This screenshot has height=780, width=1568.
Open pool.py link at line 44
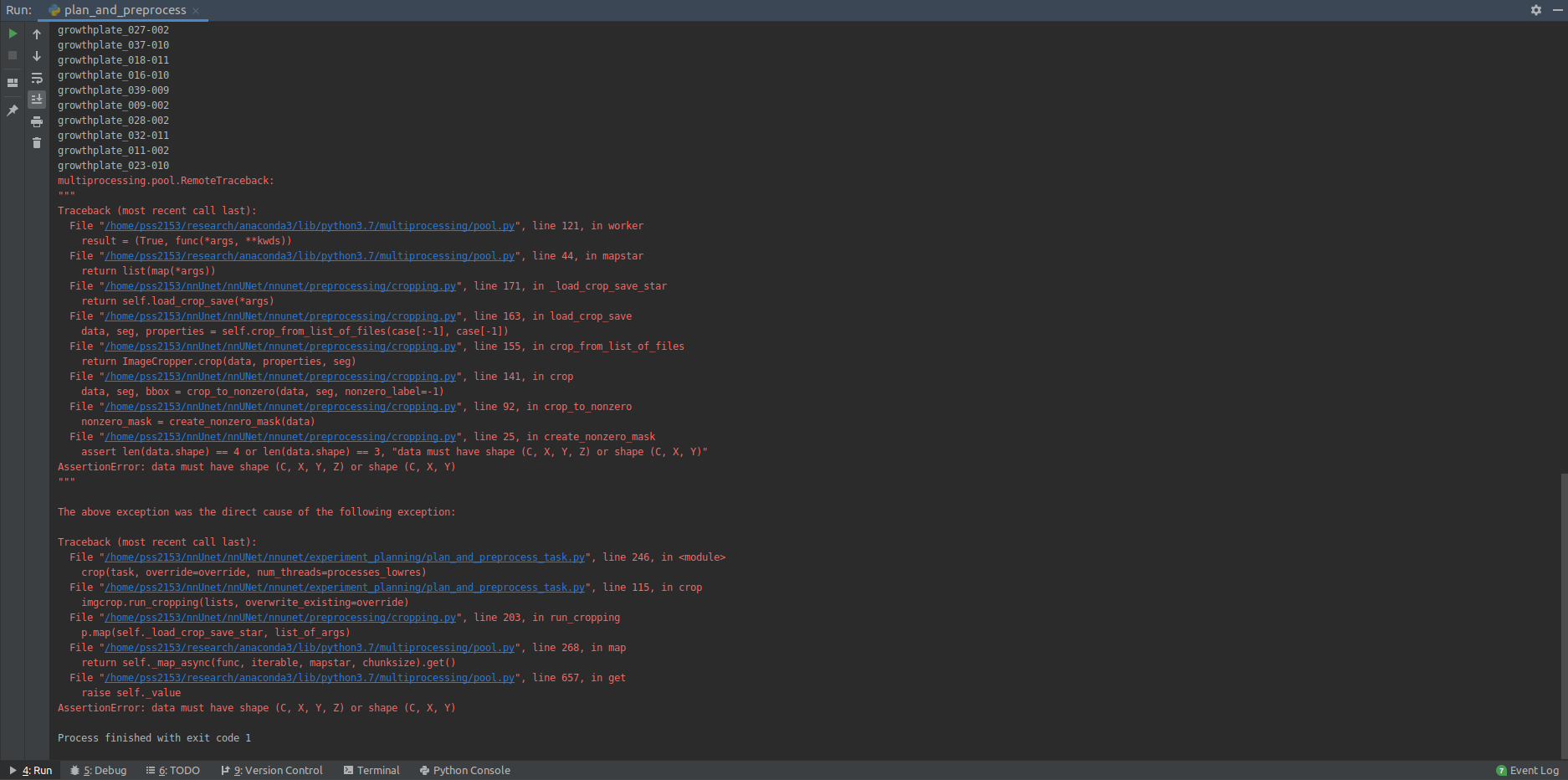310,256
